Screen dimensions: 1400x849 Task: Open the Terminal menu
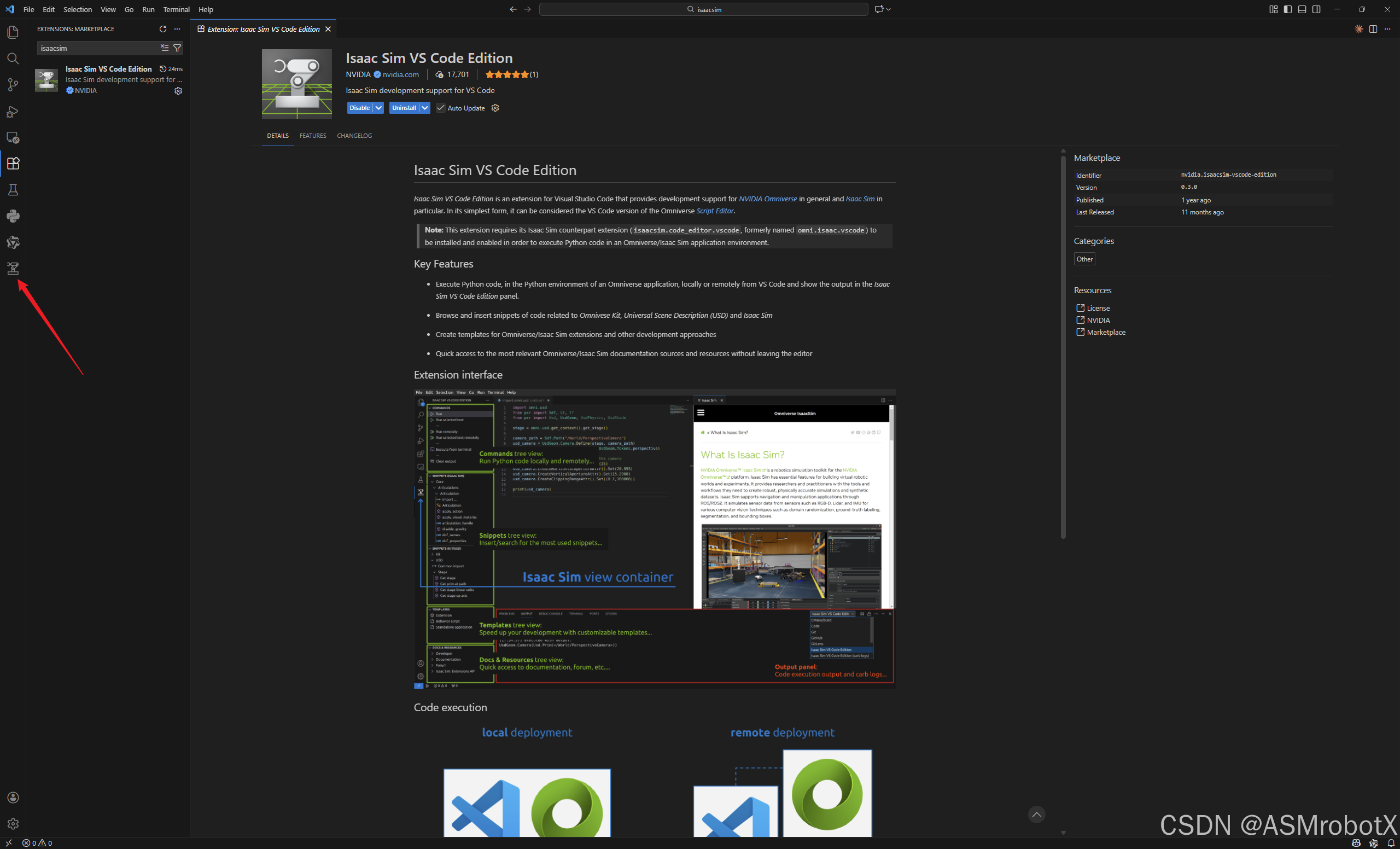(176, 10)
